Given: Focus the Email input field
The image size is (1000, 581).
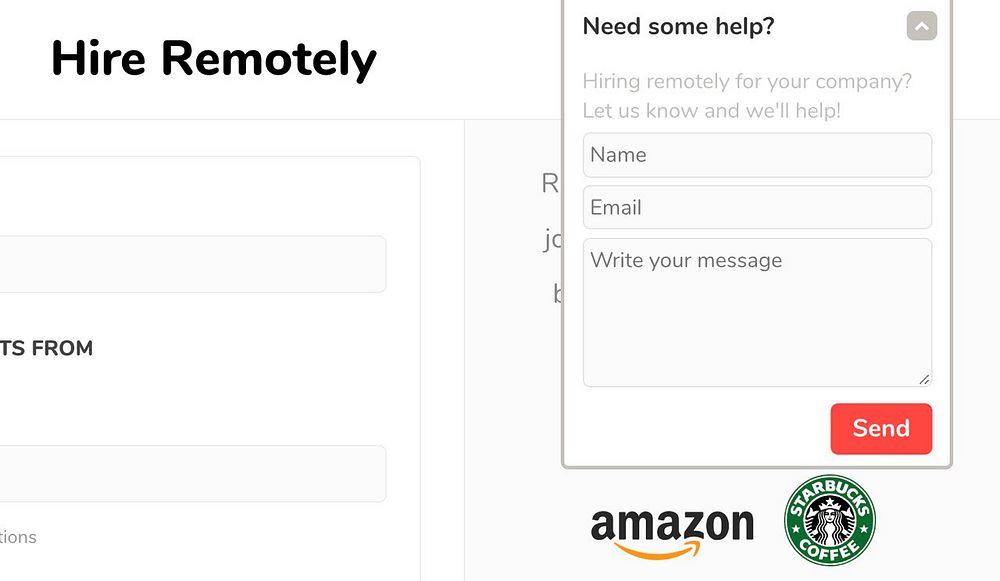Looking at the screenshot, I should click(757, 208).
